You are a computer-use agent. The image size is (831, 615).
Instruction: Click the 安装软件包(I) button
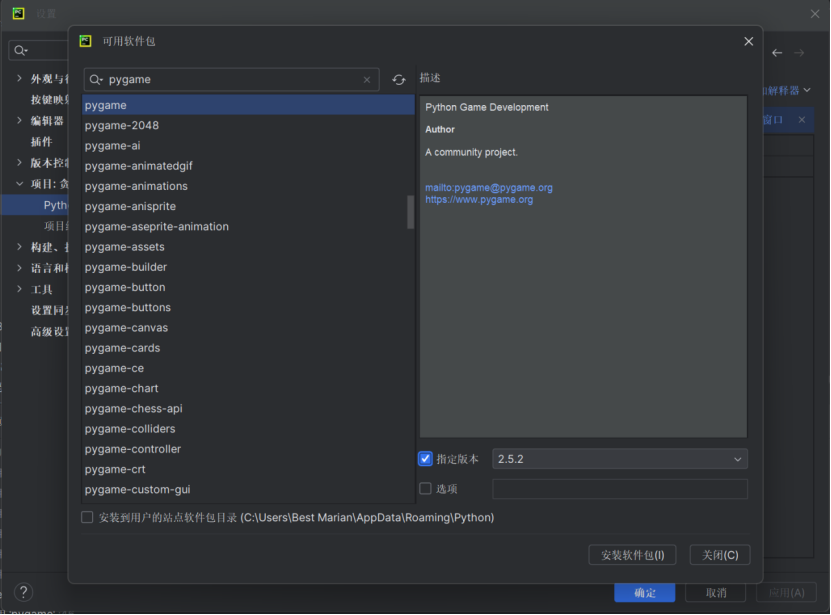[x=632, y=555]
